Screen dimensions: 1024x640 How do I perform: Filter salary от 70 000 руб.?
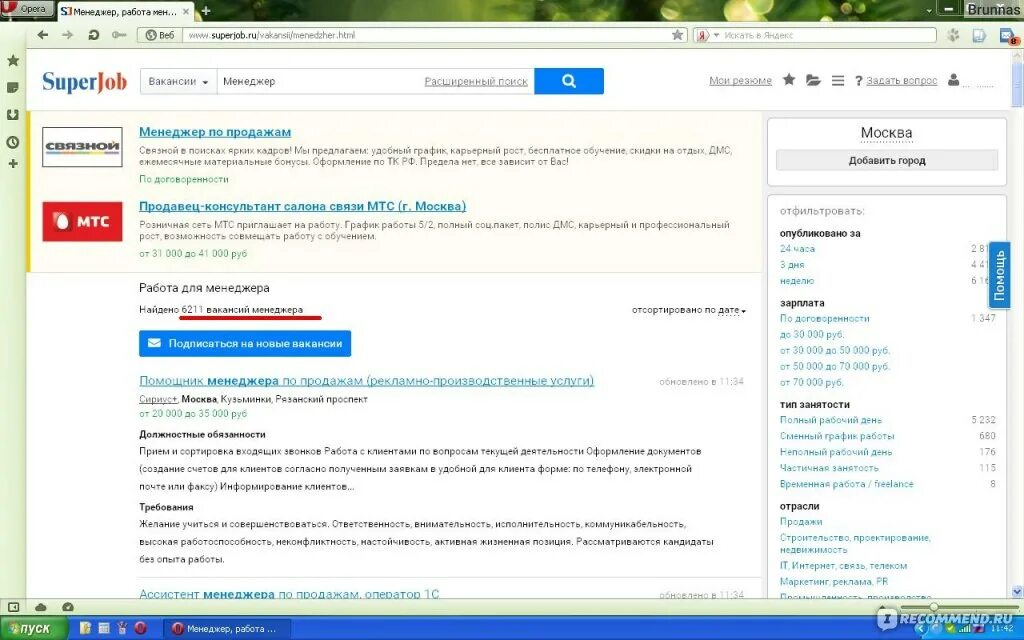tap(812, 383)
